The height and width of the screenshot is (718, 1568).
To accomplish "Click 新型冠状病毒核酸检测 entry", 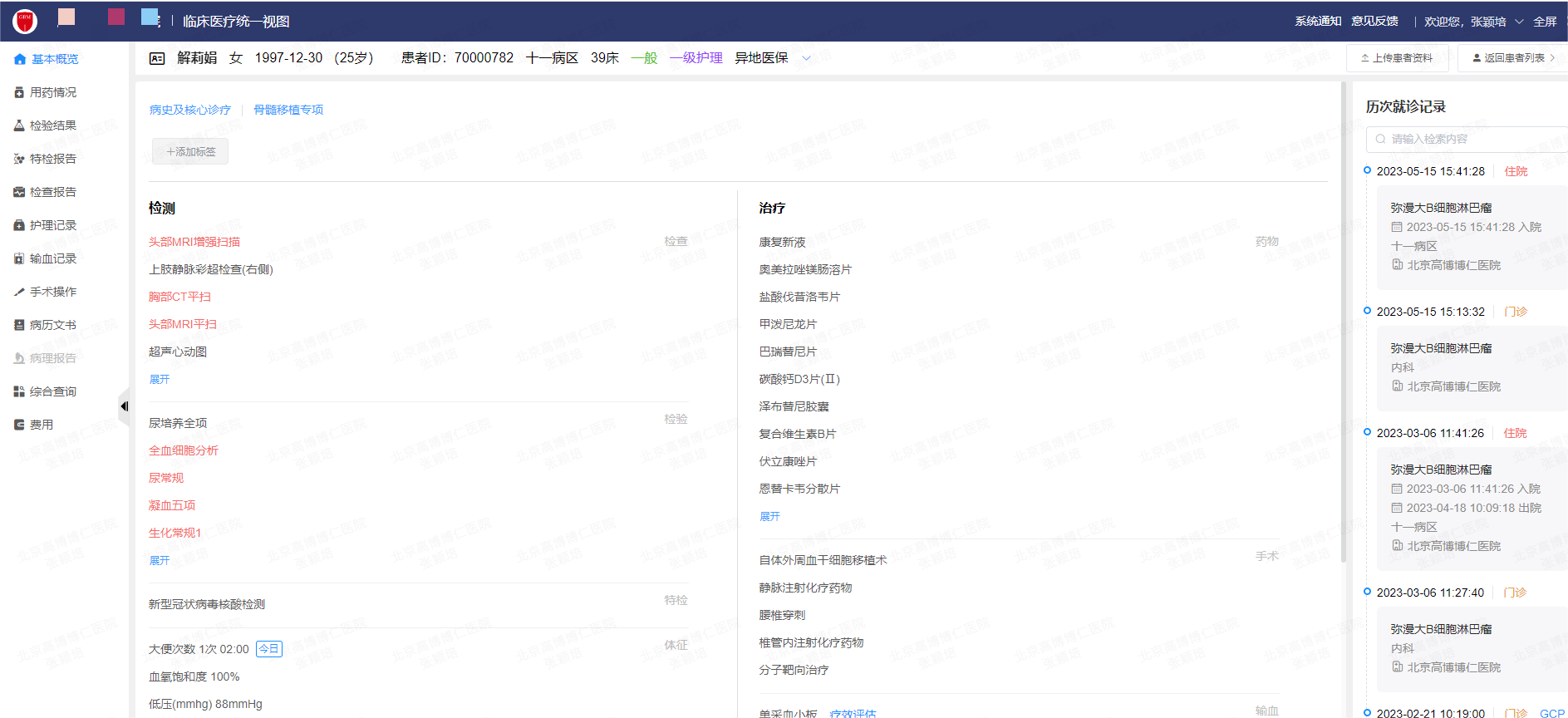I will pyautogui.click(x=207, y=604).
